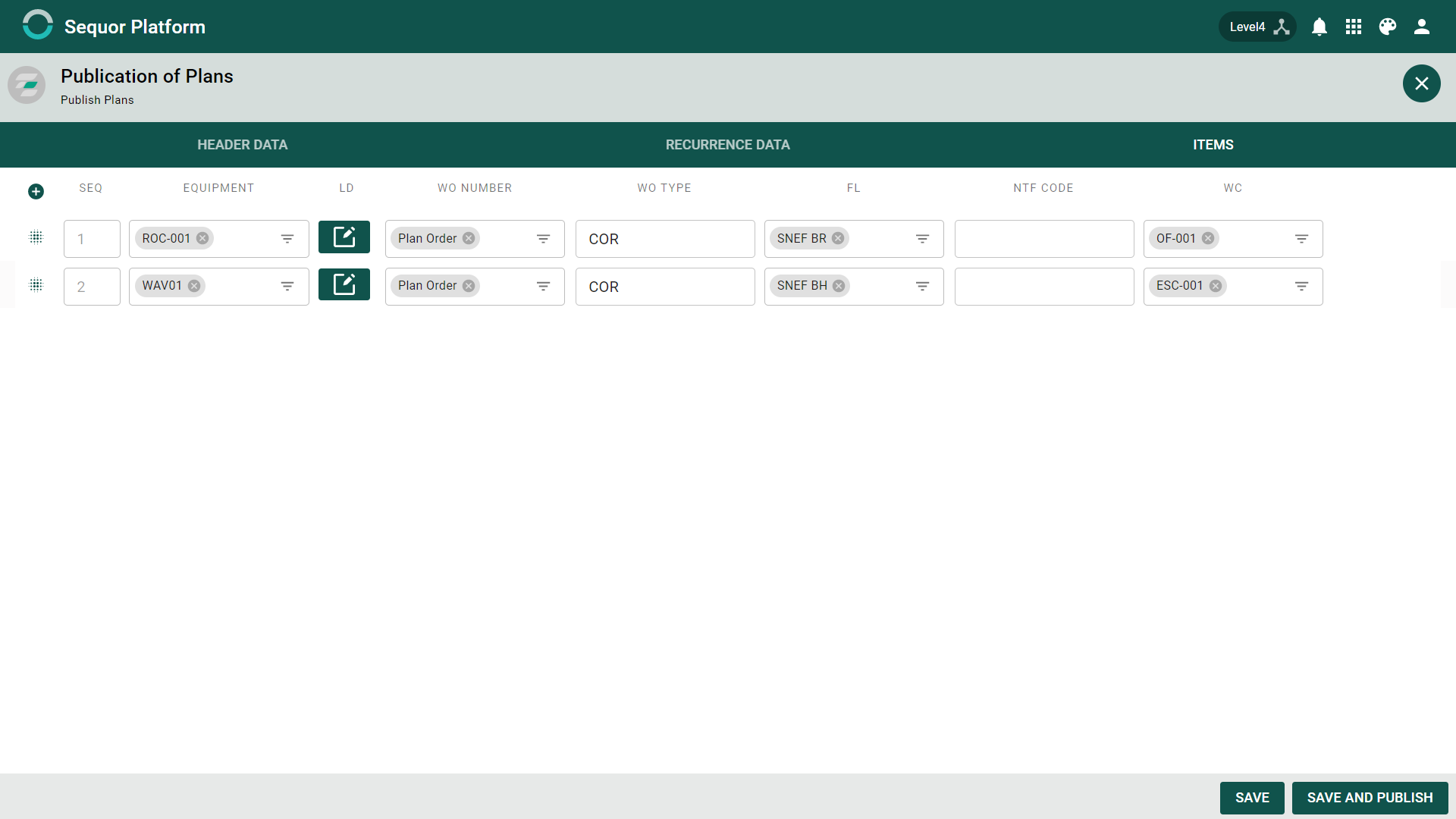Open WO Number filter in row 2
Screen dimensions: 1456x819
tap(544, 287)
